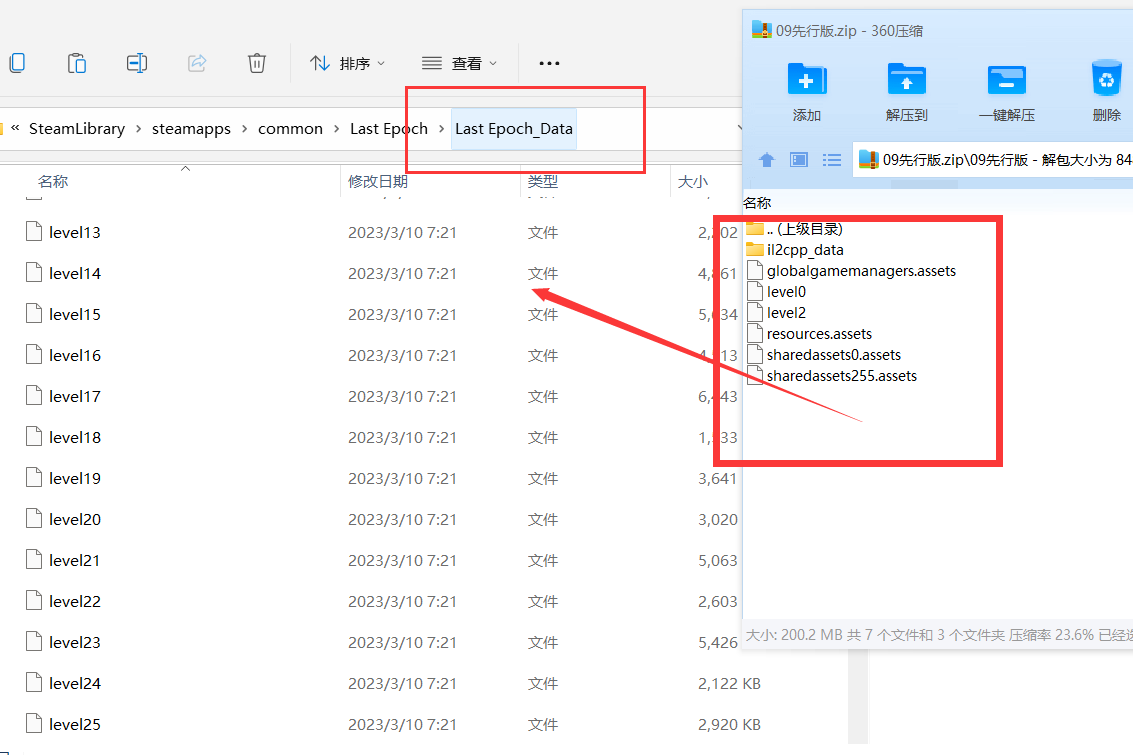The height and width of the screenshot is (755, 1133).
Task: Open the three-dots more options menu
Action: click(549, 64)
